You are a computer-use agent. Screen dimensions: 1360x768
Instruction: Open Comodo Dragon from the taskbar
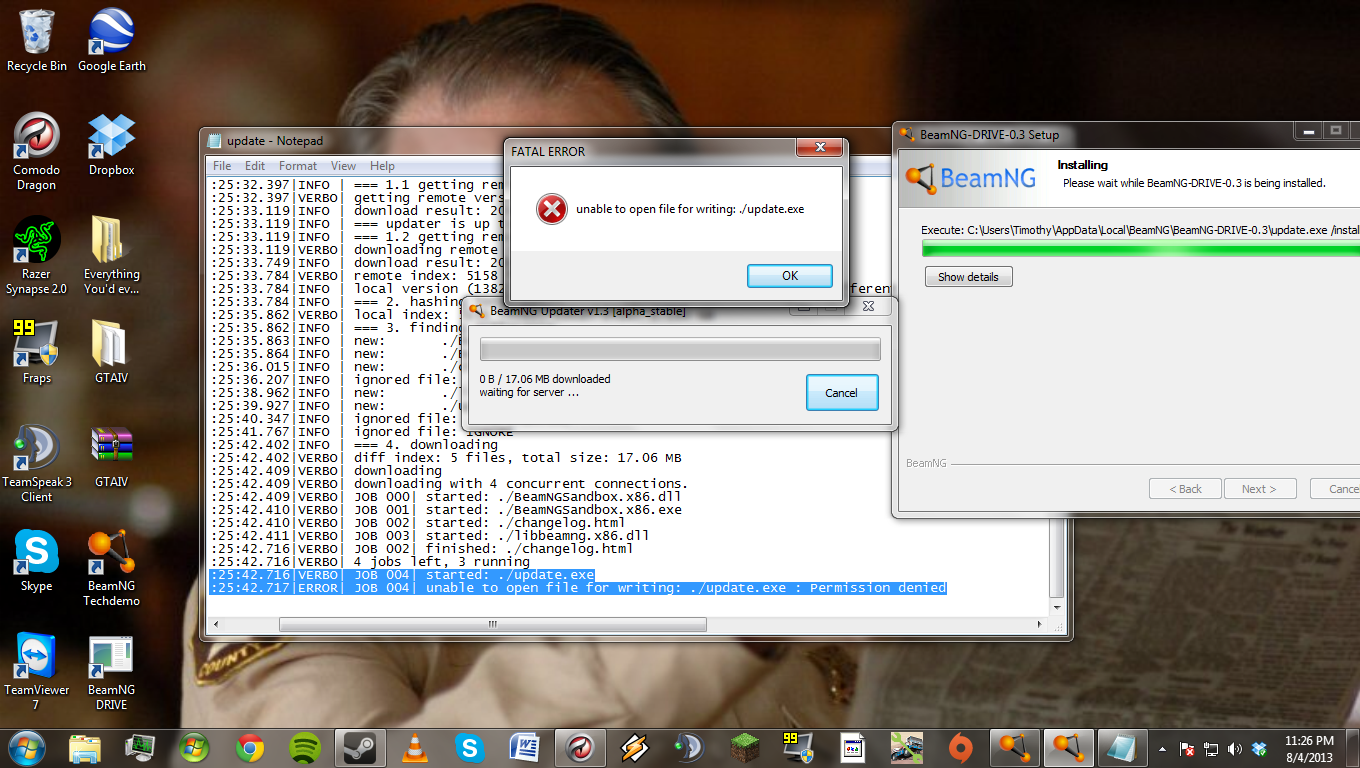click(579, 747)
